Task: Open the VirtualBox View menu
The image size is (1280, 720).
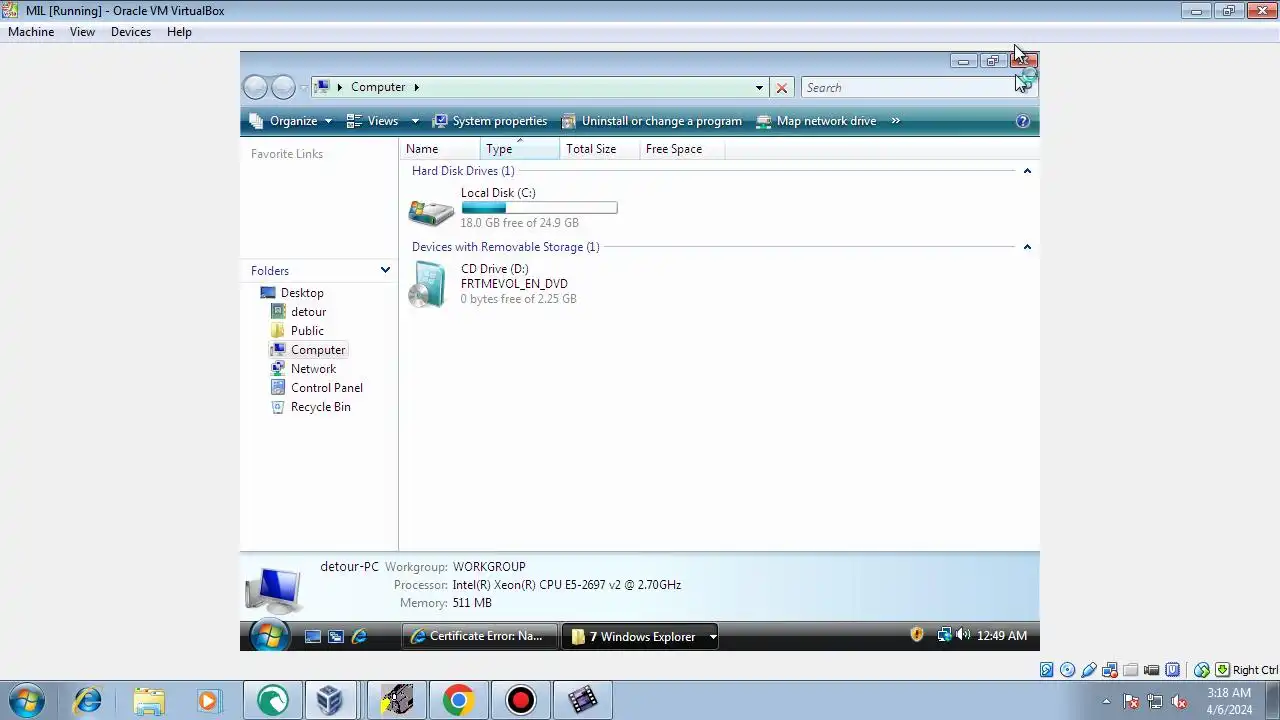Action: coord(82,32)
